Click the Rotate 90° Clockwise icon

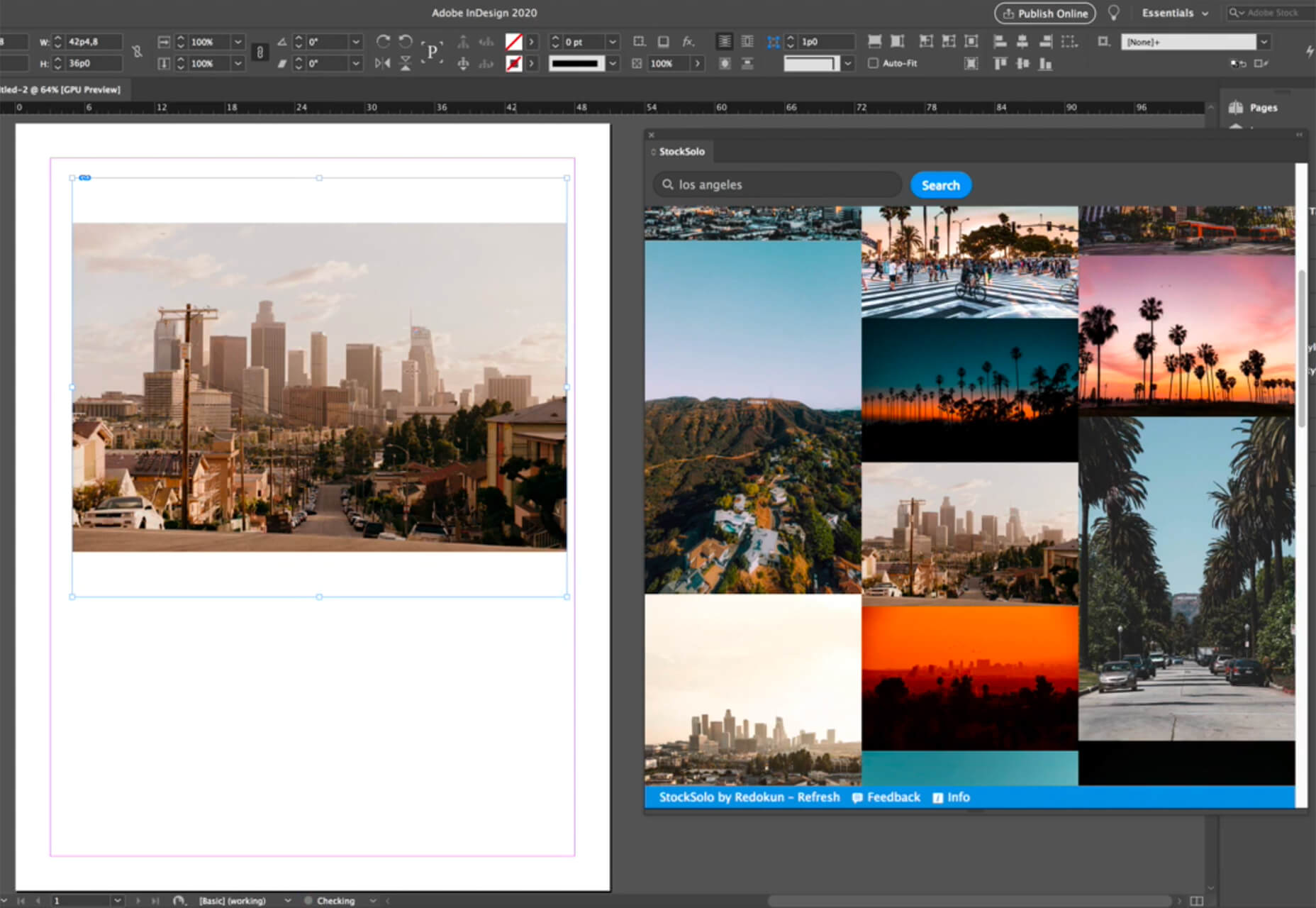click(383, 41)
